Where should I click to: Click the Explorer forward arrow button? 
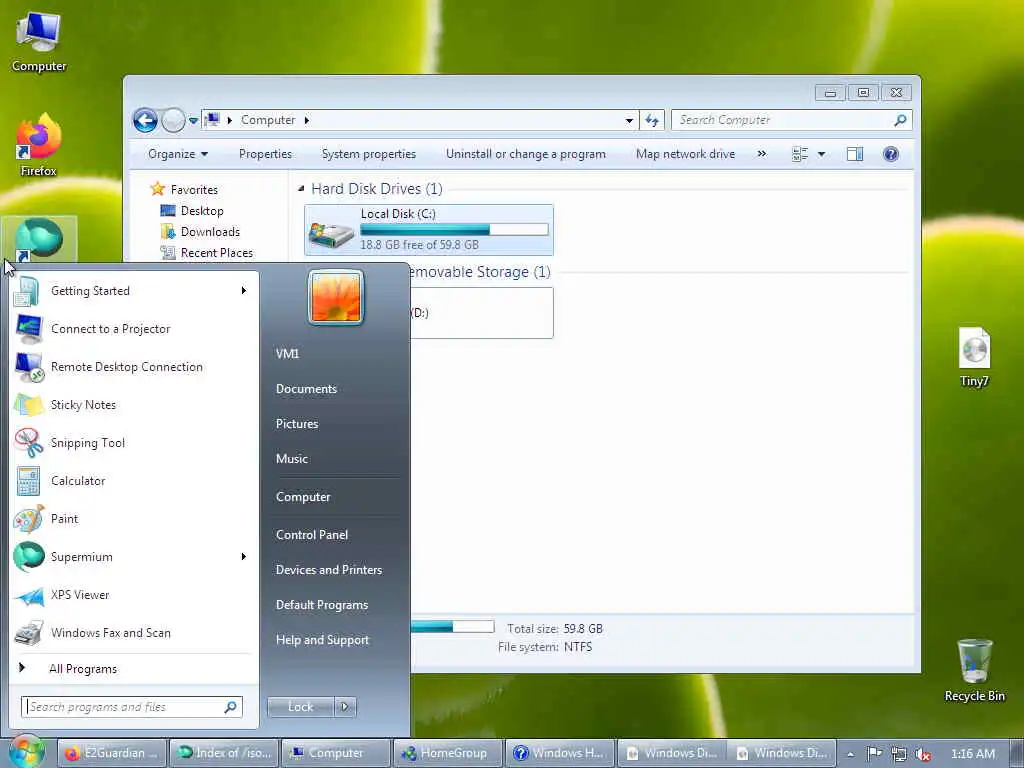point(173,120)
